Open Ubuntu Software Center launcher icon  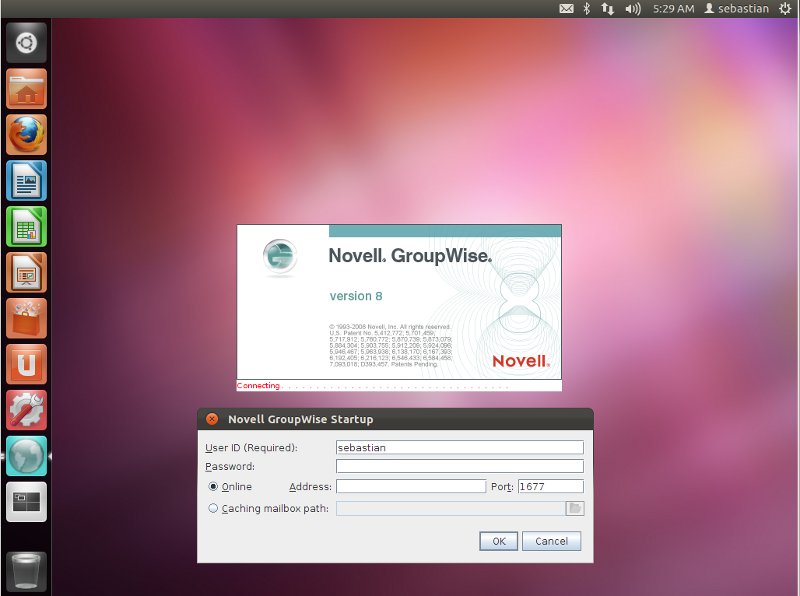point(27,318)
